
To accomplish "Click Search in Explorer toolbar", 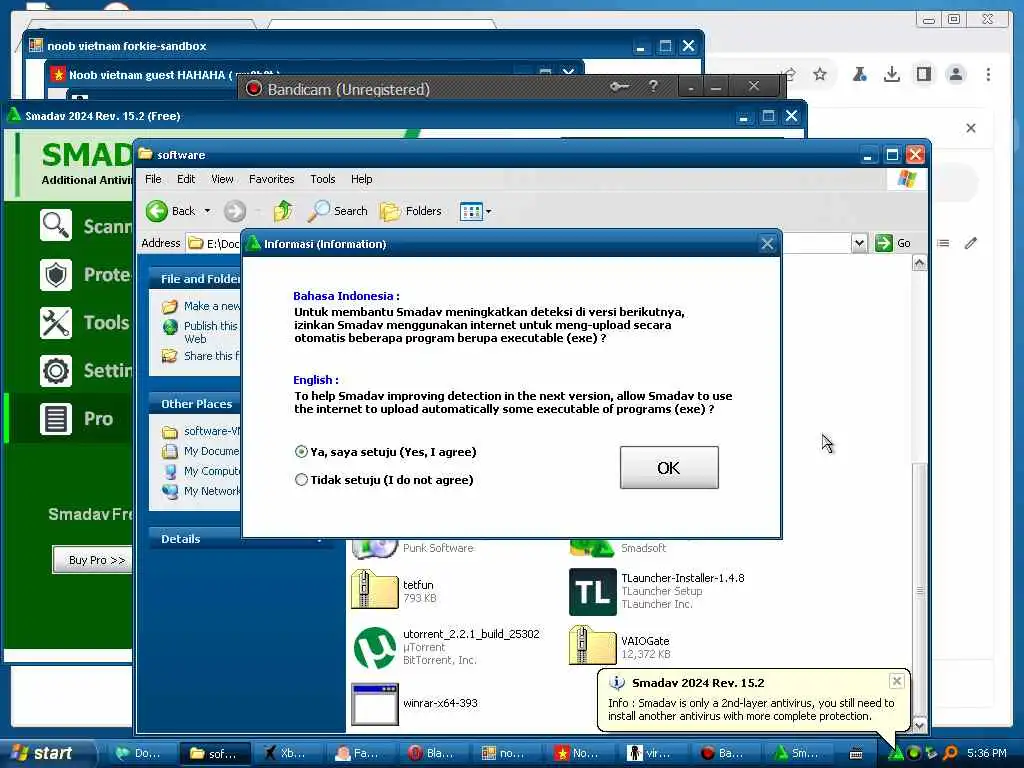I will click(338, 211).
